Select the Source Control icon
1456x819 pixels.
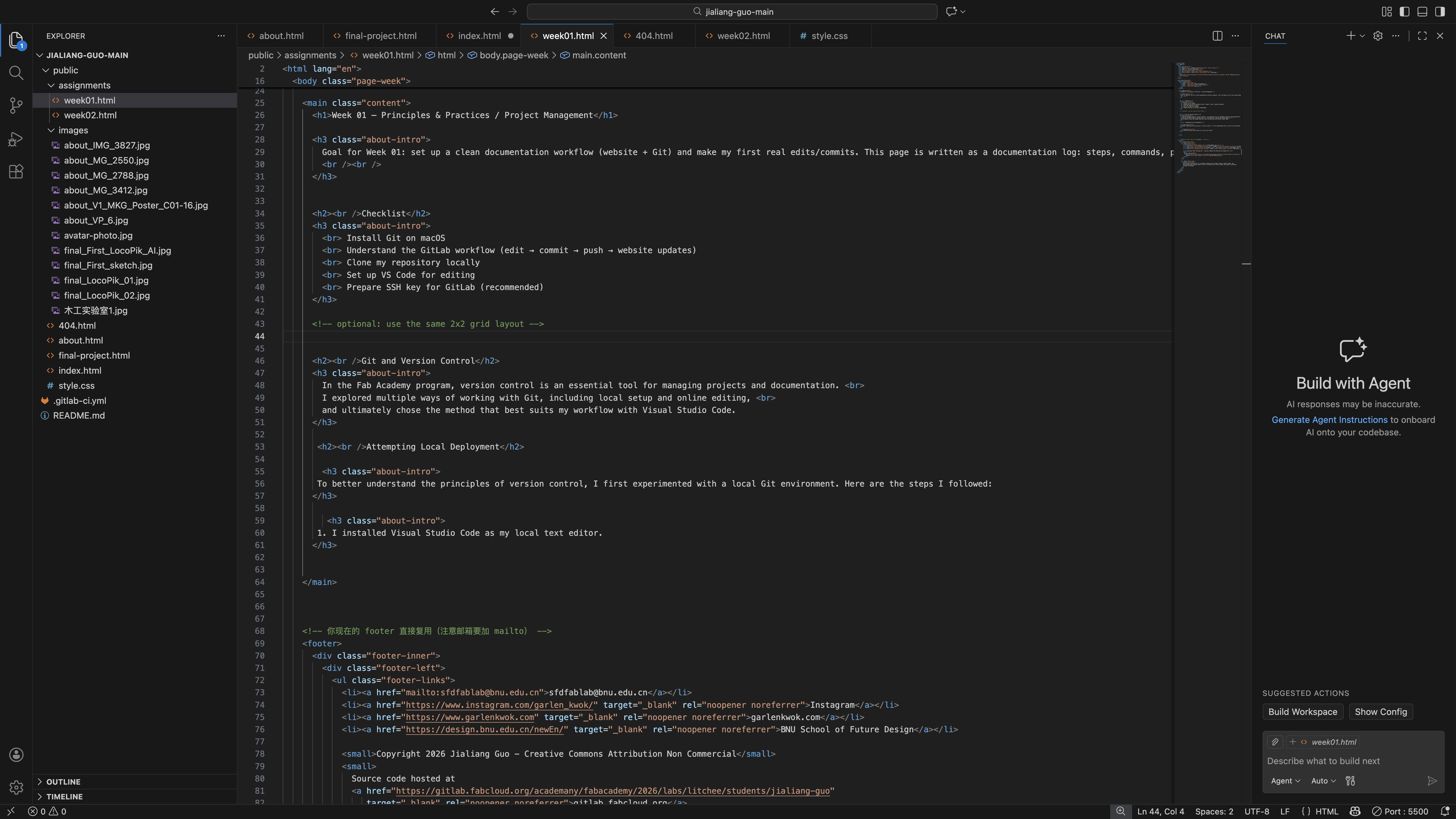(16, 105)
